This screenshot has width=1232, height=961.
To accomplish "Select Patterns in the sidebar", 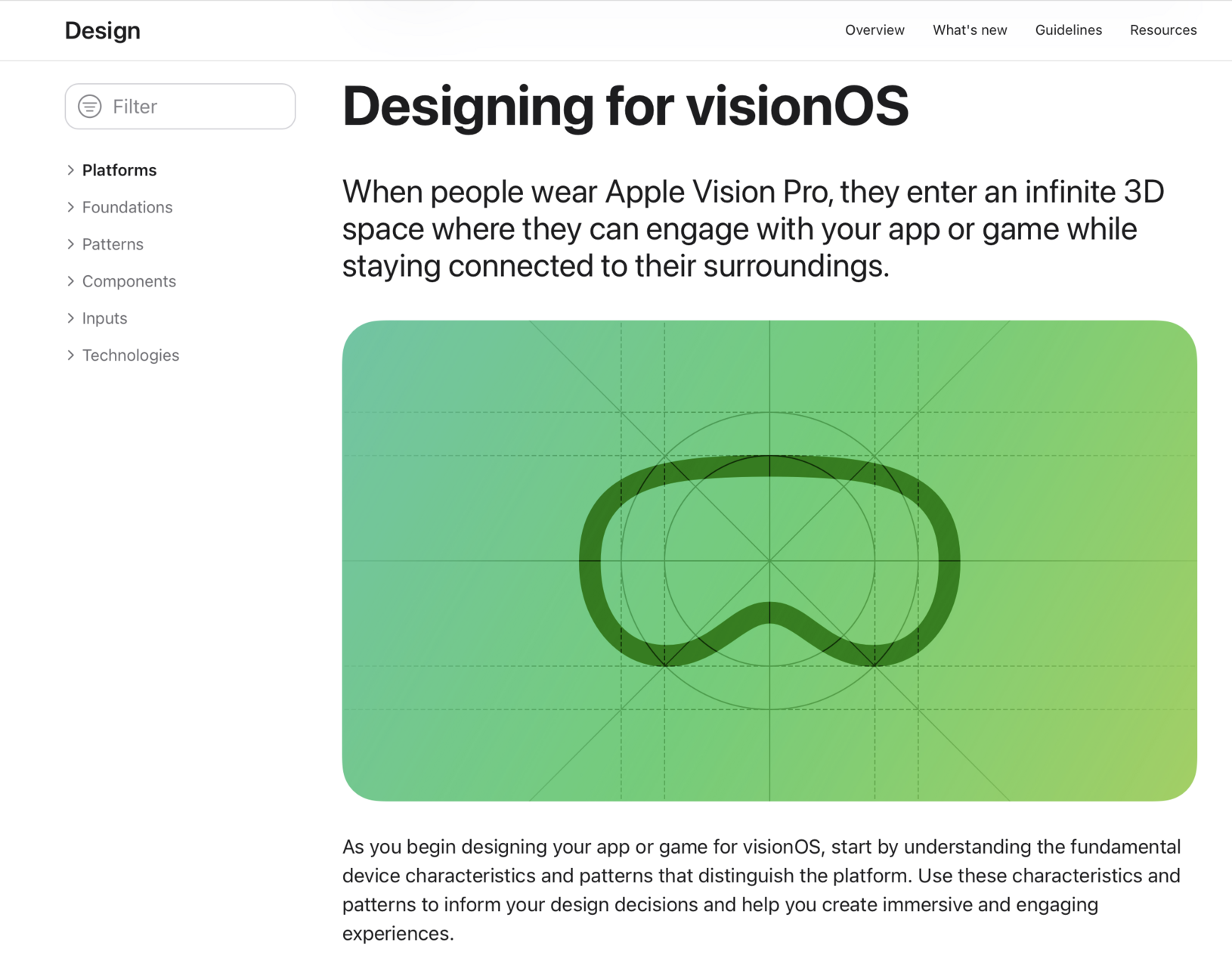I will (x=113, y=244).
